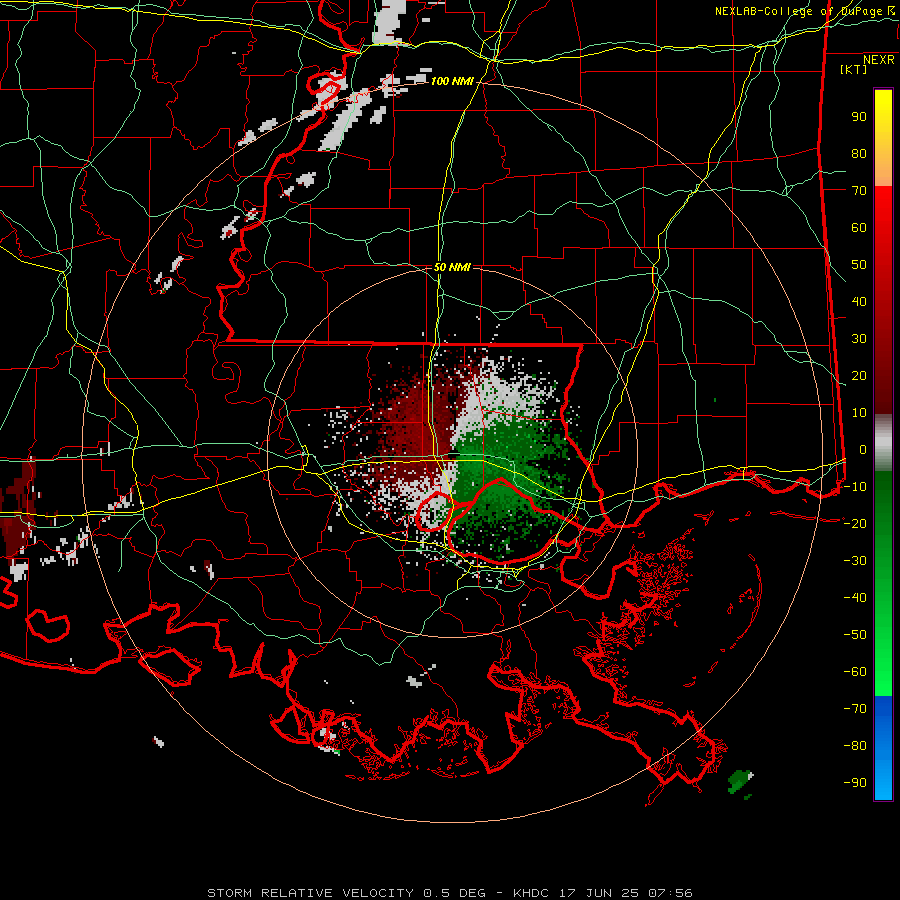Click the orange segment of the color scale
This screenshot has width=900, height=900.
pos(883,172)
